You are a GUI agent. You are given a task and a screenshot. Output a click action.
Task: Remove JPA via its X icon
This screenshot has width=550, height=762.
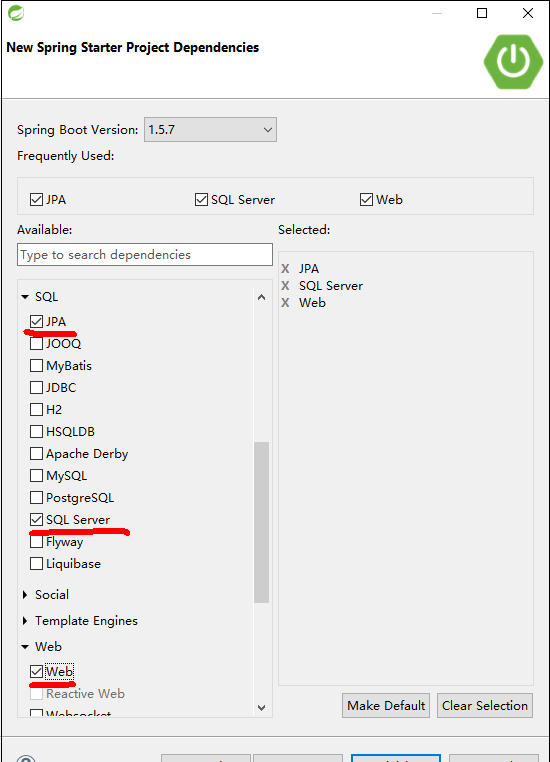point(285,269)
